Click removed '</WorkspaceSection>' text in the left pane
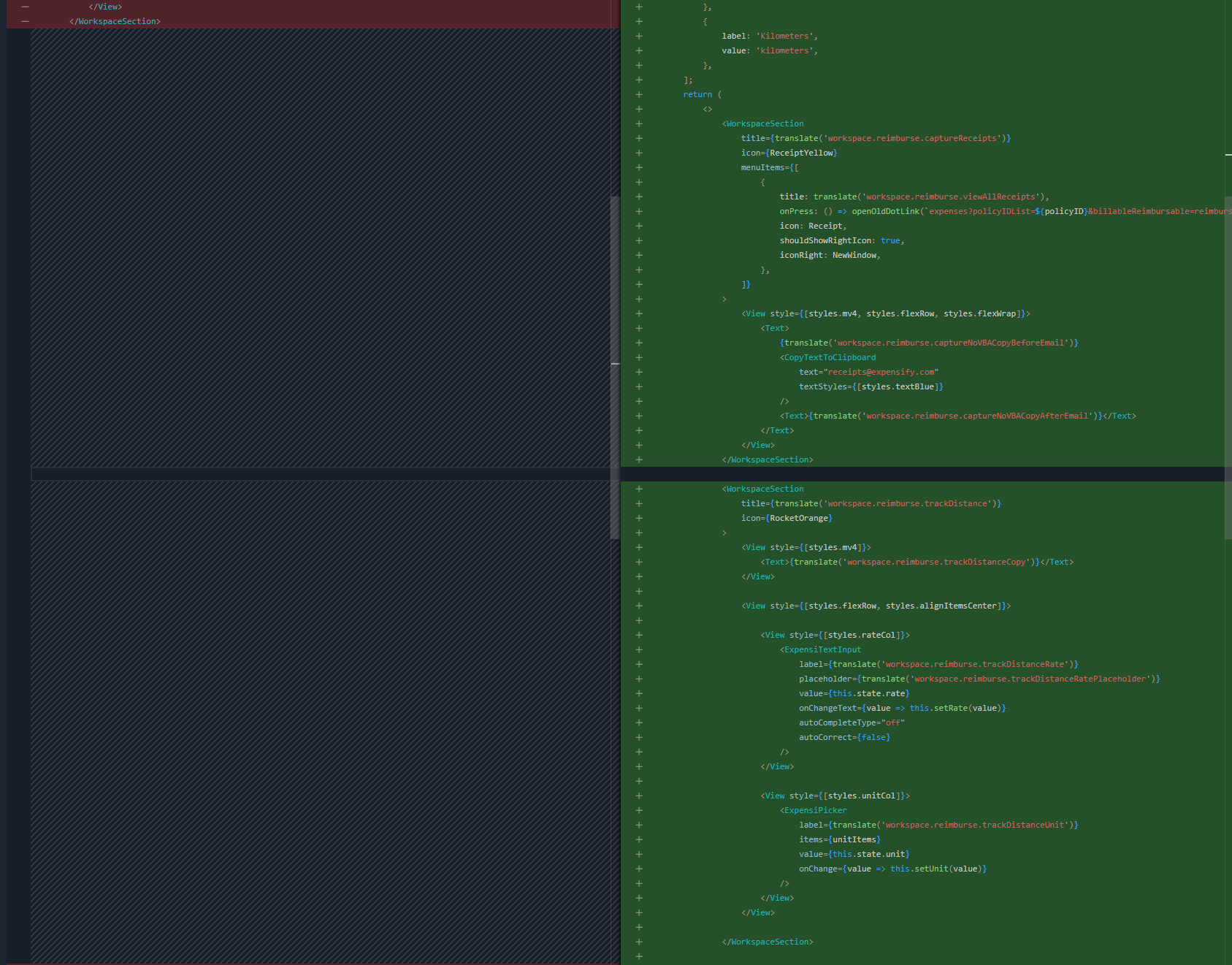This screenshot has height=965, width=1232. tap(115, 21)
